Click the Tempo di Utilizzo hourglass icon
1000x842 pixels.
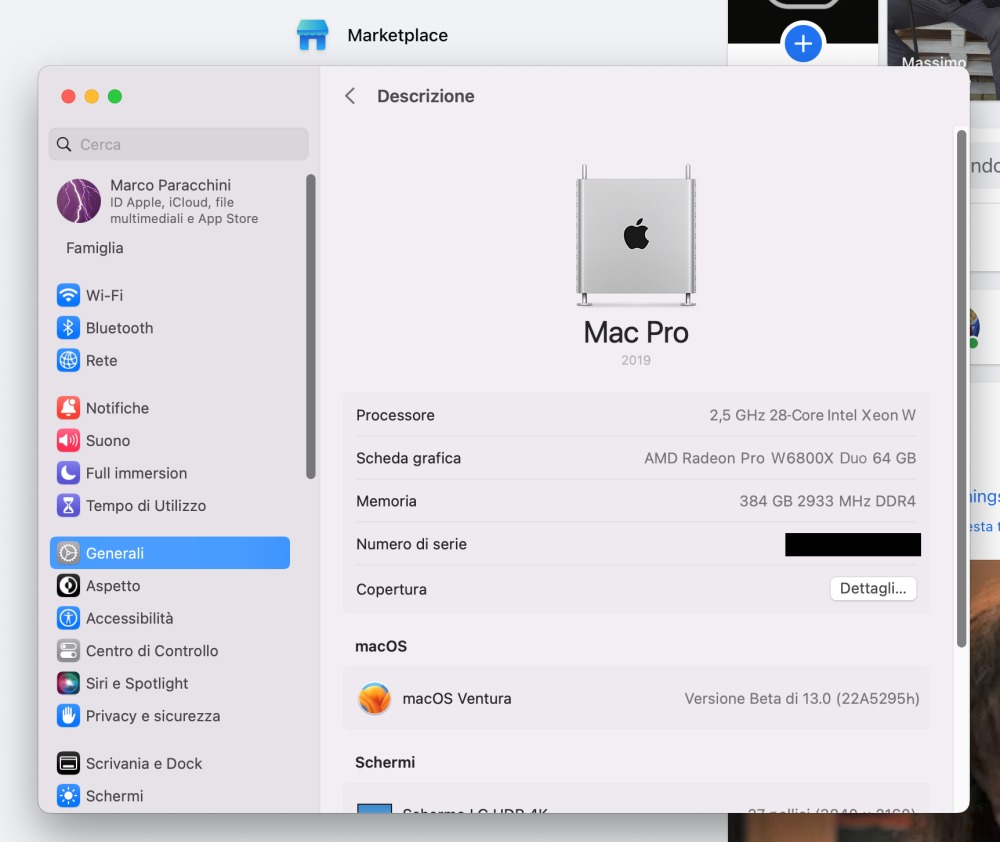68,505
